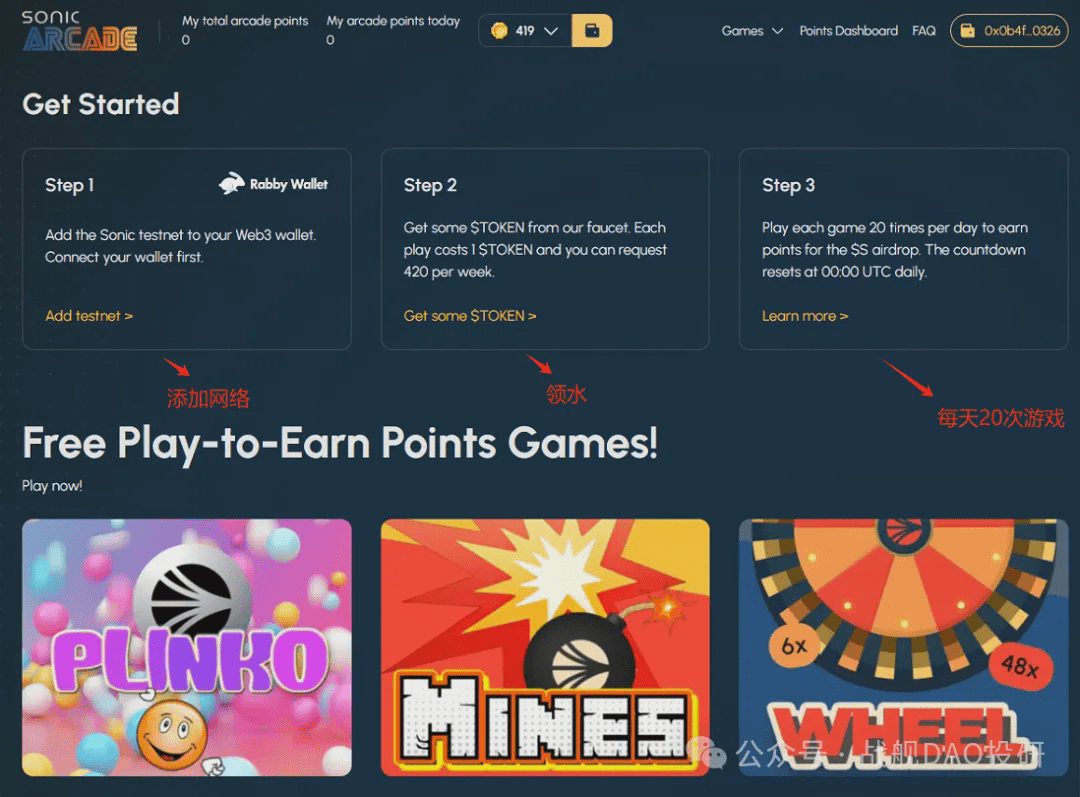Select the Step 3 card
The height and width of the screenshot is (797, 1080).
[903, 249]
